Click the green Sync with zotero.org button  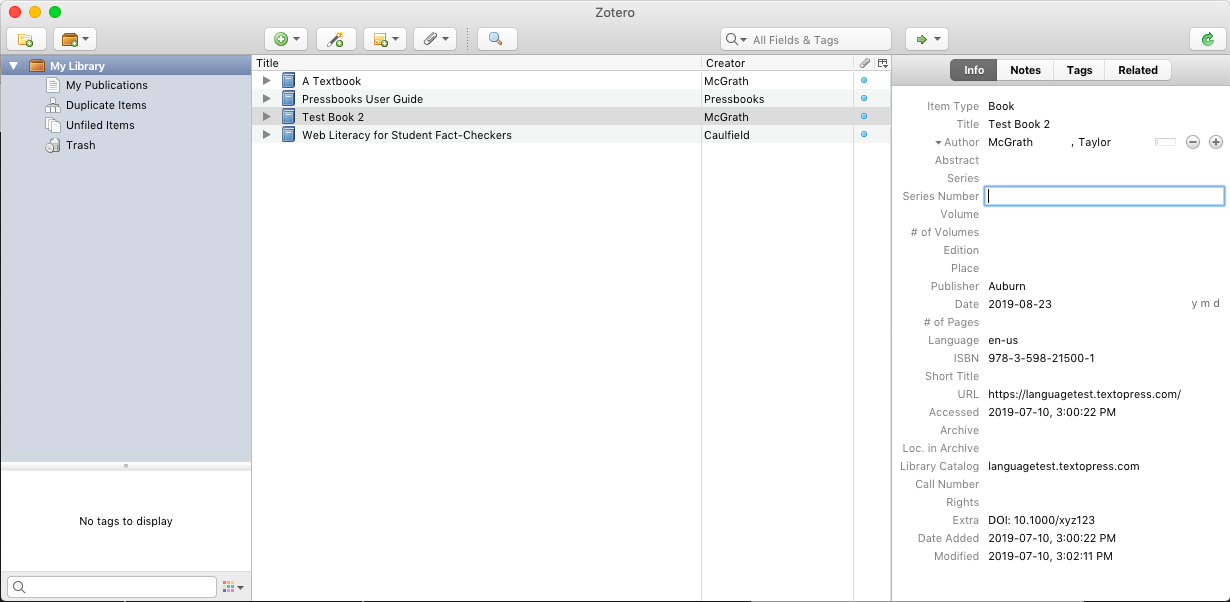(x=1207, y=39)
